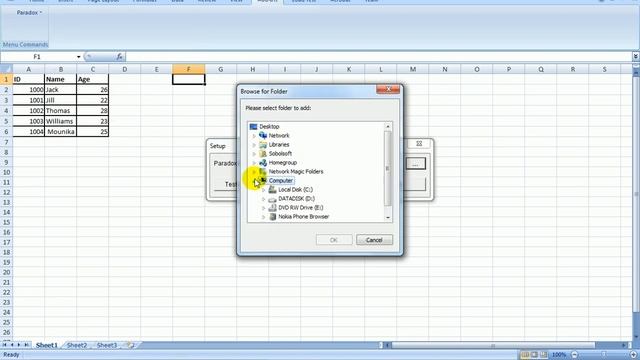Click the greyed OK button
The width and height of the screenshot is (640, 360).
tap(334, 240)
